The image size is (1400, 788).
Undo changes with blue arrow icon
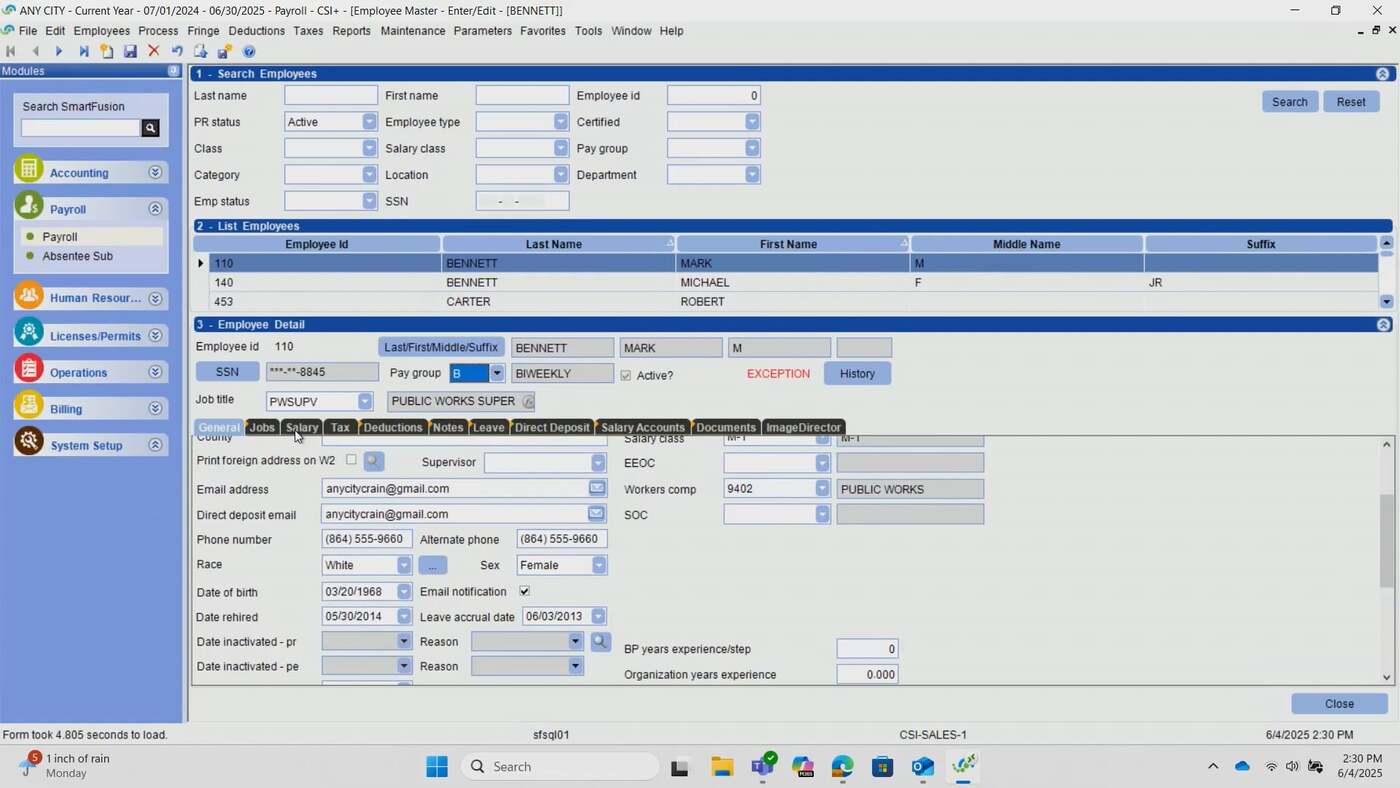[x=177, y=51]
